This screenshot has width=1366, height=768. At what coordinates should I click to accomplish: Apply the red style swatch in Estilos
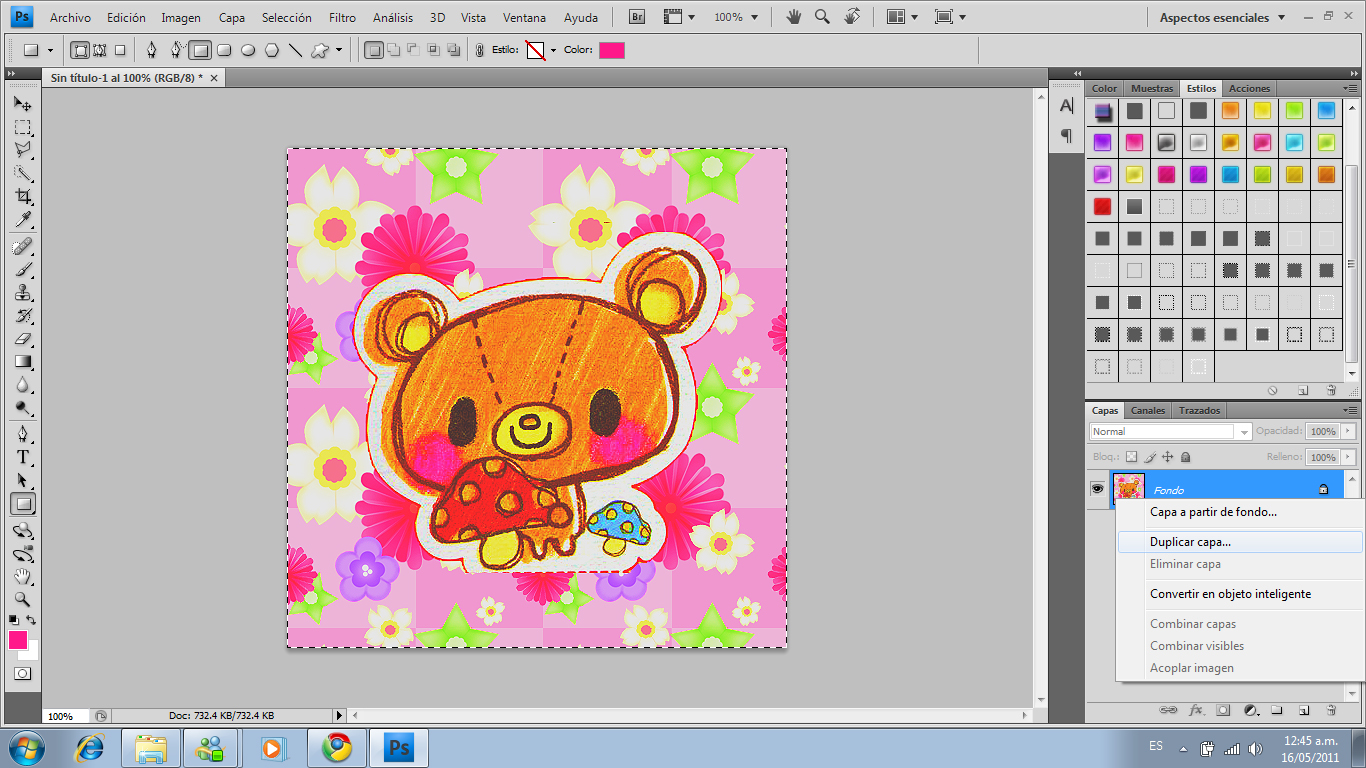point(1102,207)
